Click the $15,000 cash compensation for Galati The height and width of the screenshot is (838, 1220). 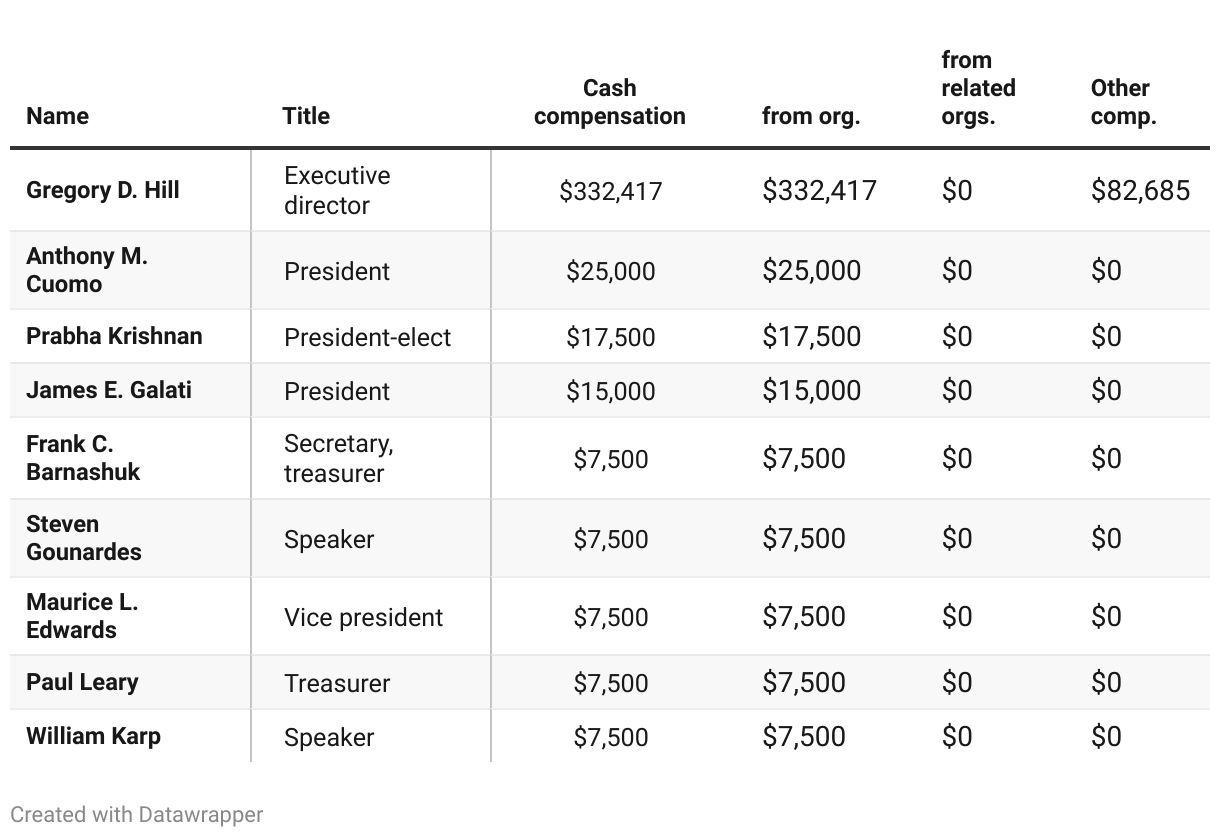point(610,391)
